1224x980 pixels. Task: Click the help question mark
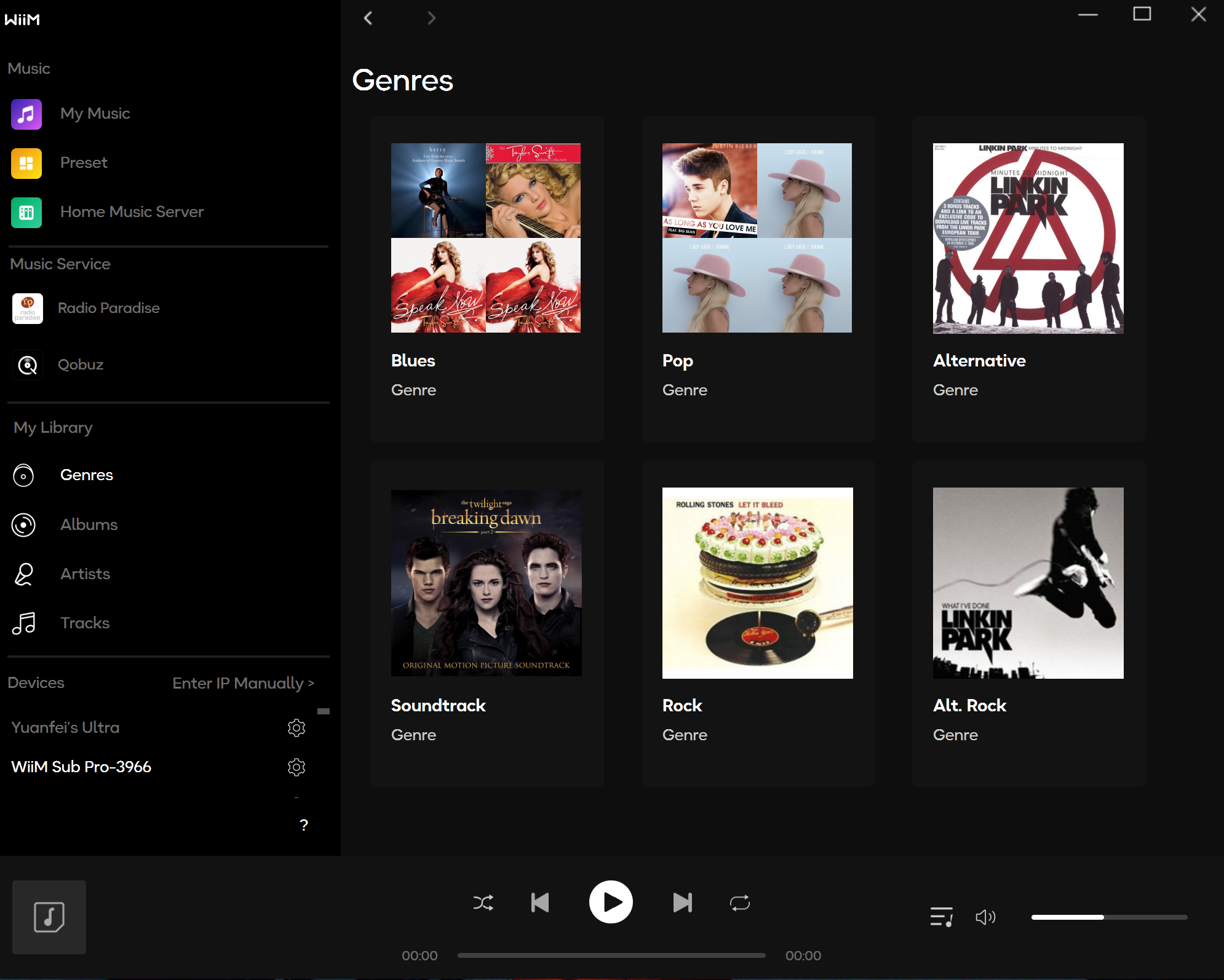coord(303,825)
